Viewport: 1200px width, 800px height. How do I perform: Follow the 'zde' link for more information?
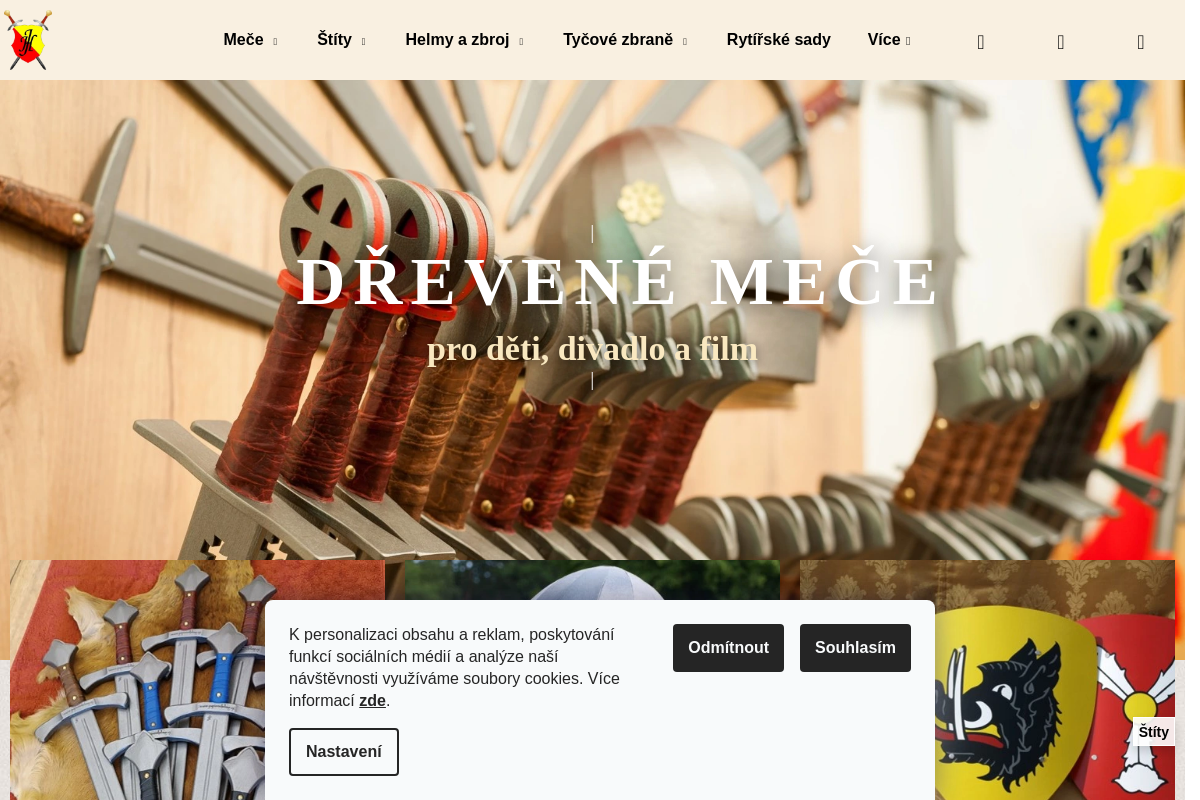click(x=372, y=700)
